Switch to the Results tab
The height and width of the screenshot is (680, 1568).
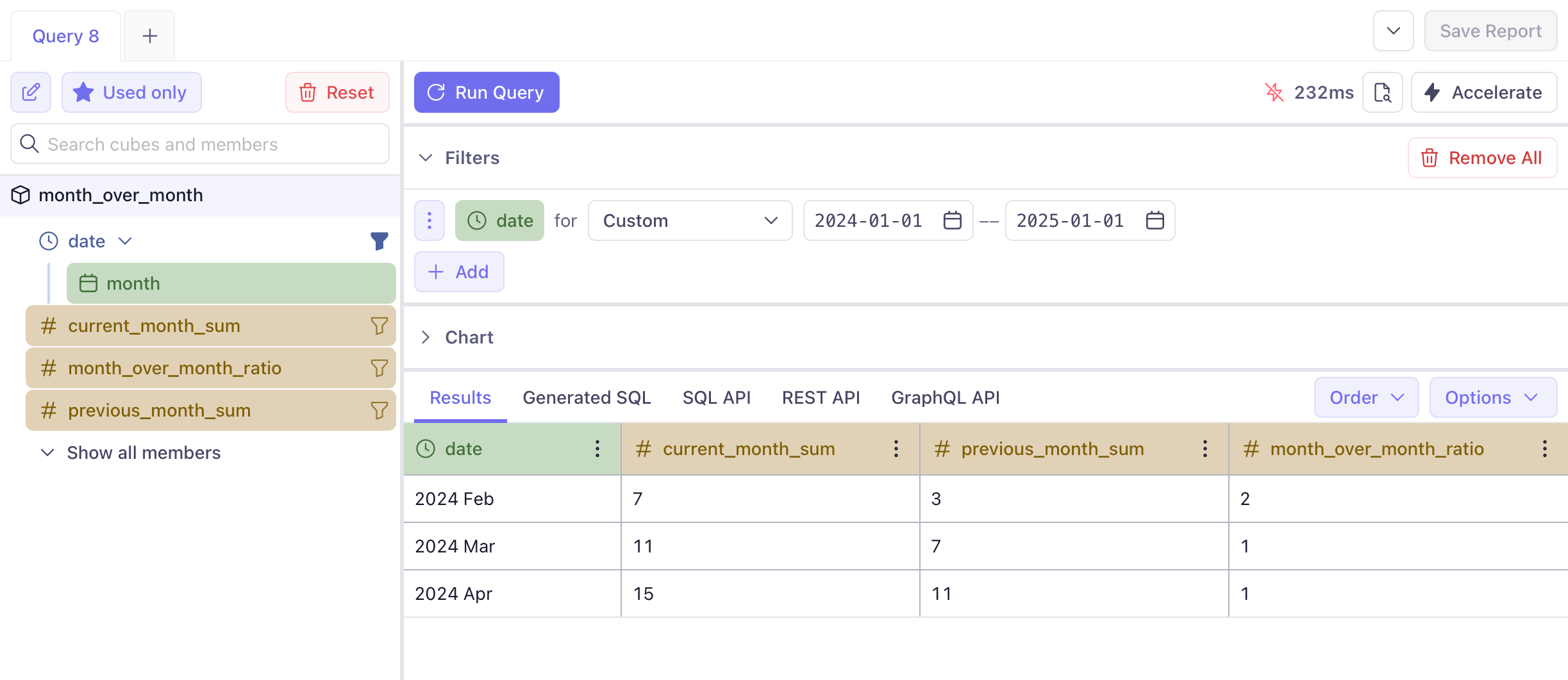pyautogui.click(x=460, y=398)
